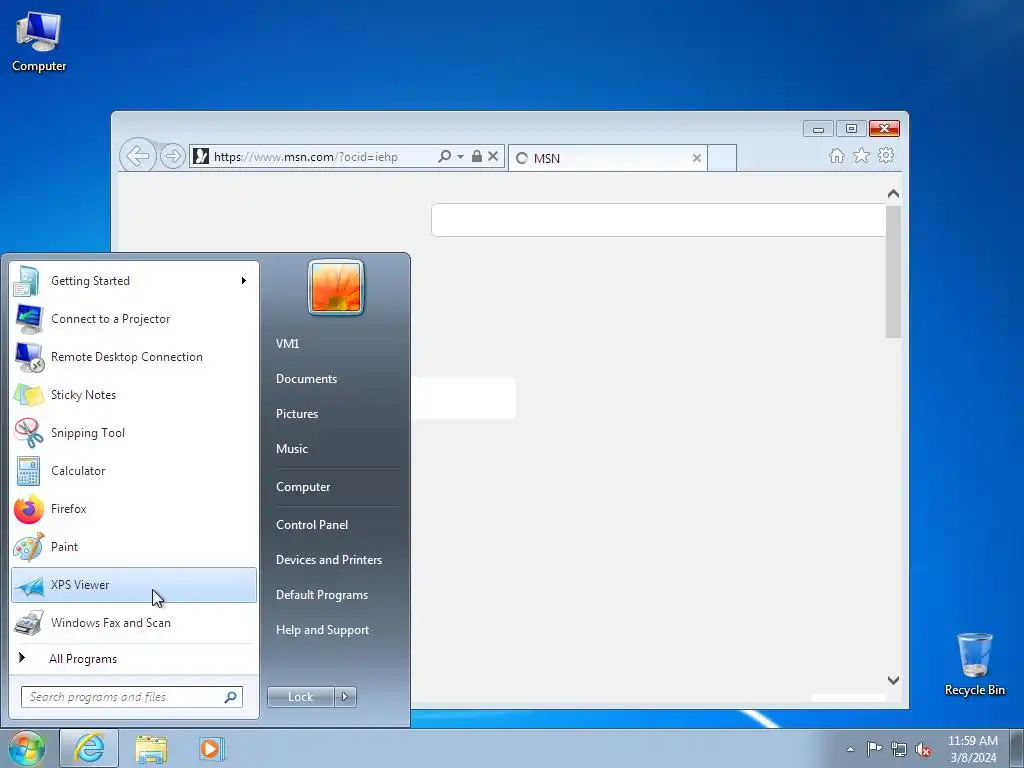Expand All Programs list
The width and height of the screenshot is (1024, 768).
pyautogui.click(x=134, y=658)
